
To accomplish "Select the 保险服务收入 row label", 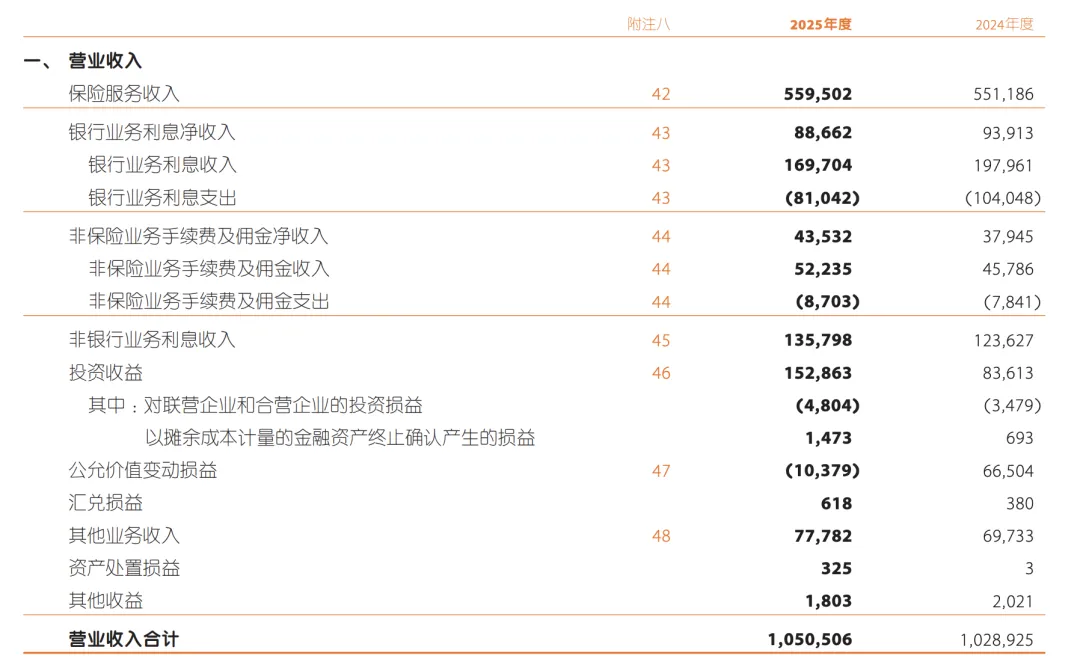I will click(124, 94).
